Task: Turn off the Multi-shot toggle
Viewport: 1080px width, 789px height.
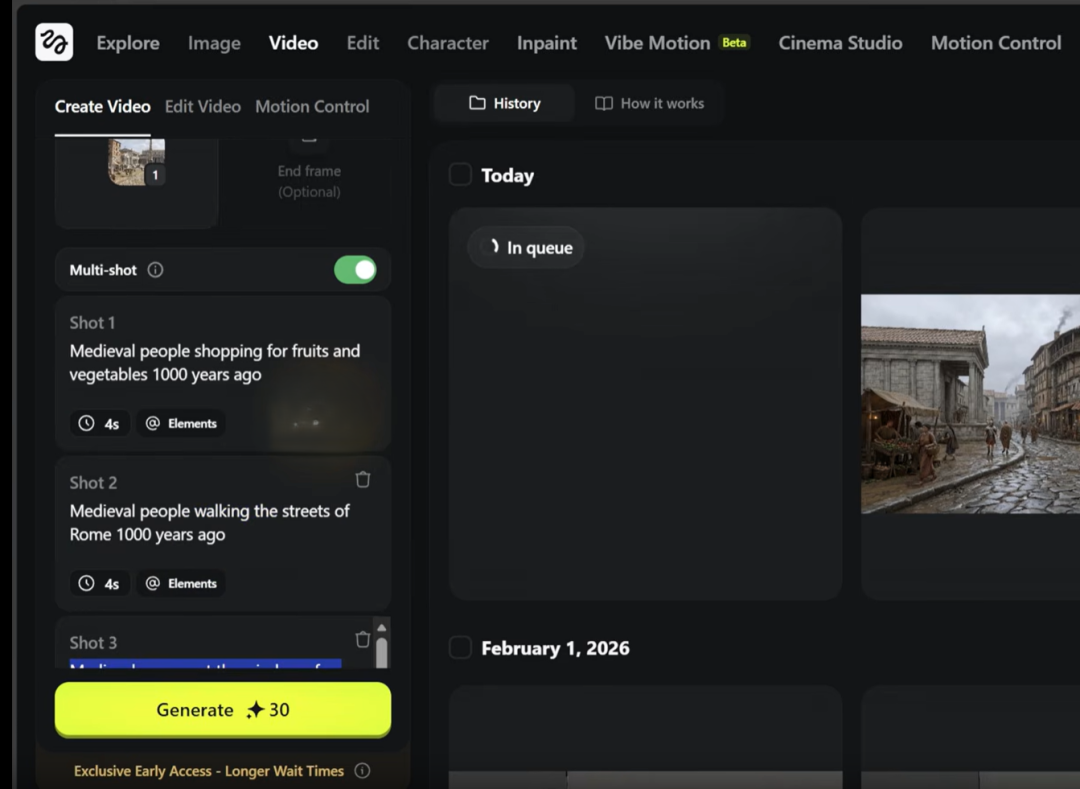Action: pos(355,270)
